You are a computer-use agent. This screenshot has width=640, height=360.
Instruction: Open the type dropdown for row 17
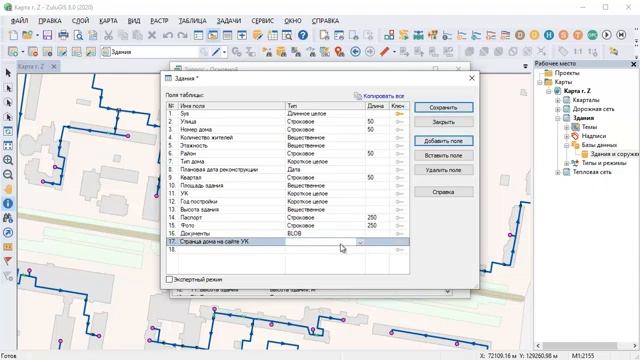[x=360, y=242]
